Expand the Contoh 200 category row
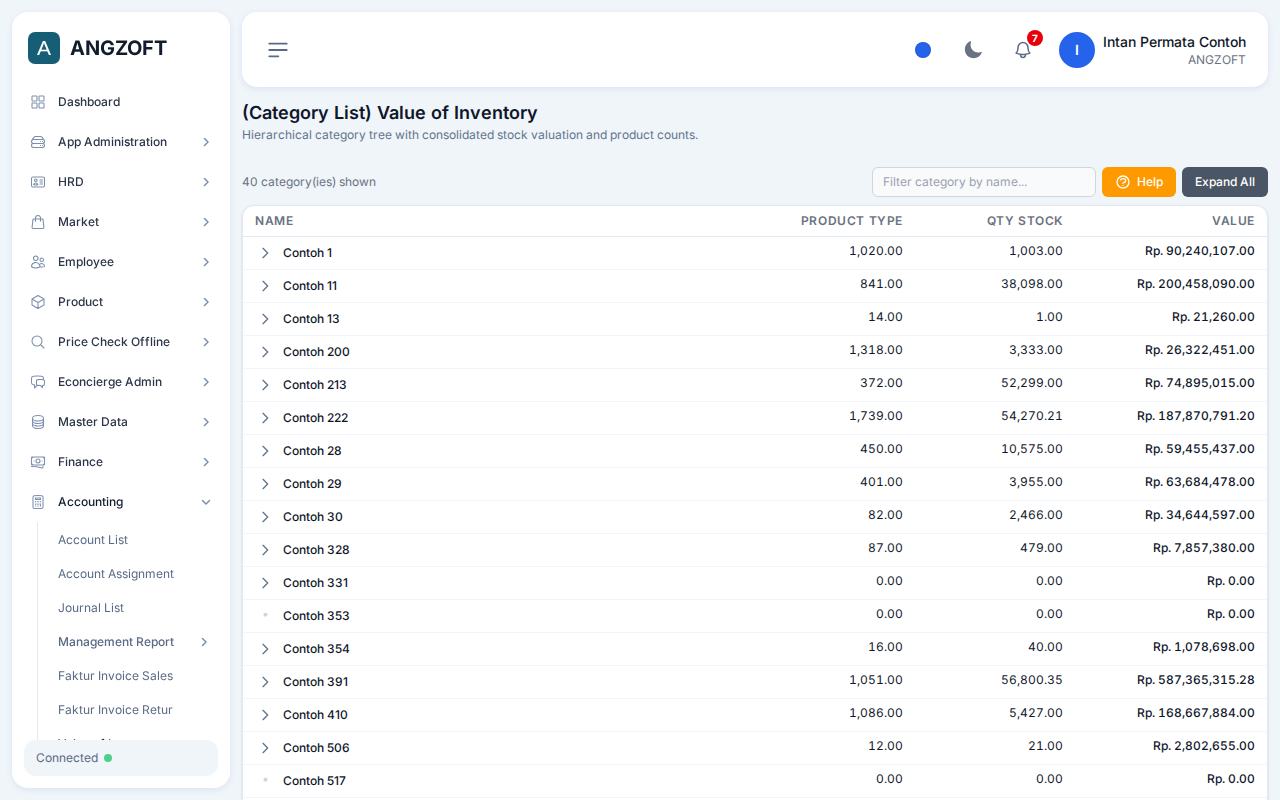Screen dimensions: 1280x800 click(265, 352)
